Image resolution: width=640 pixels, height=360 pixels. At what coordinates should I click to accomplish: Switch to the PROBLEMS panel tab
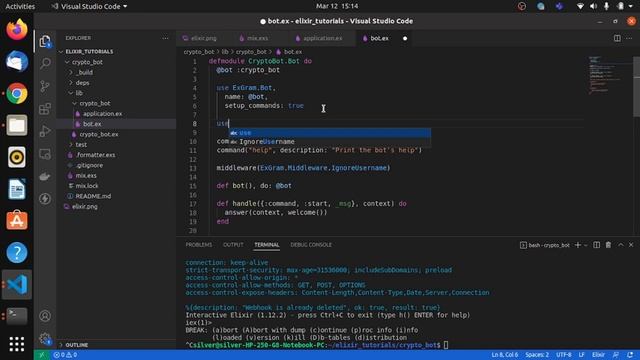pyautogui.click(x=199, y=245)
